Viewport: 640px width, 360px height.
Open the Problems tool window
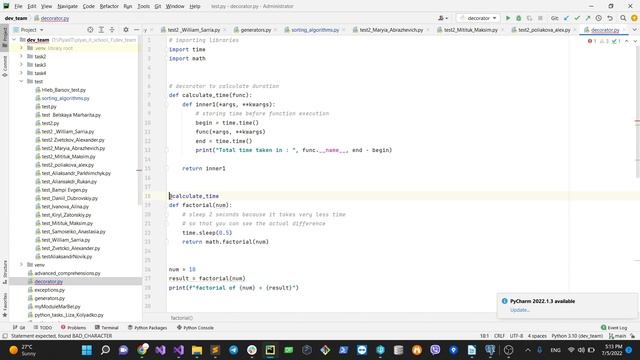pos(73,327)
